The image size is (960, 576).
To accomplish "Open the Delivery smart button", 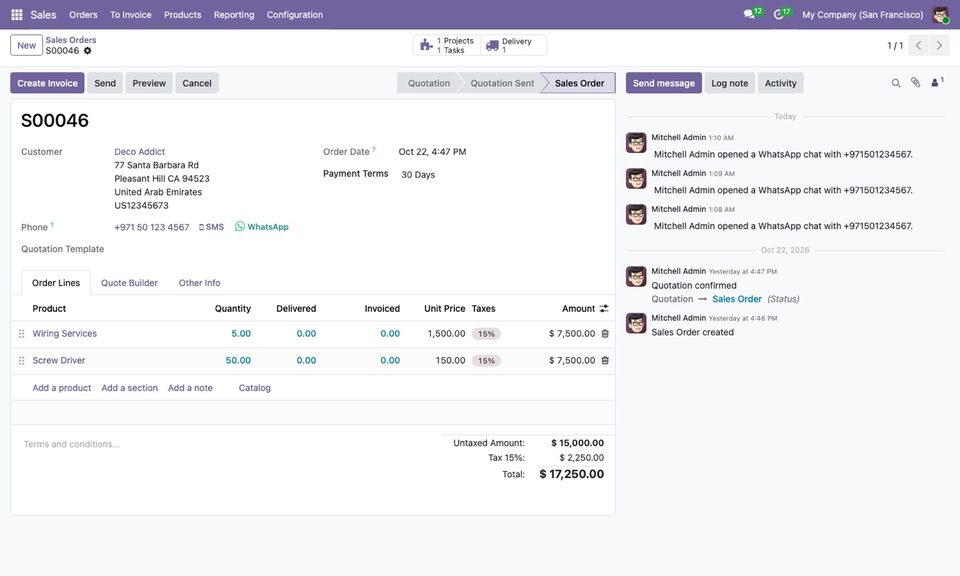I will click(513, 45).
